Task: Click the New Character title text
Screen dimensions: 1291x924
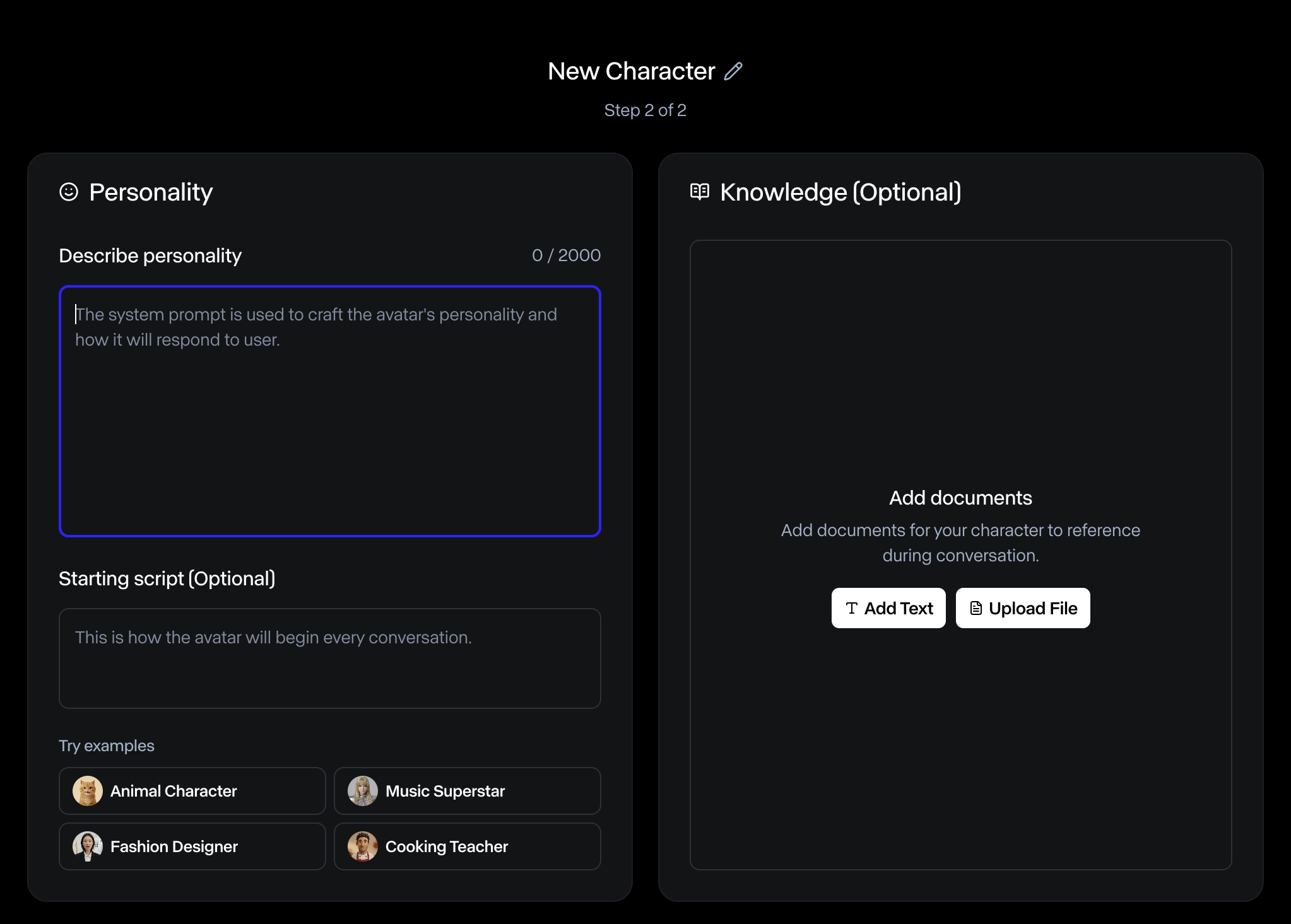Action: coord(631,71)
